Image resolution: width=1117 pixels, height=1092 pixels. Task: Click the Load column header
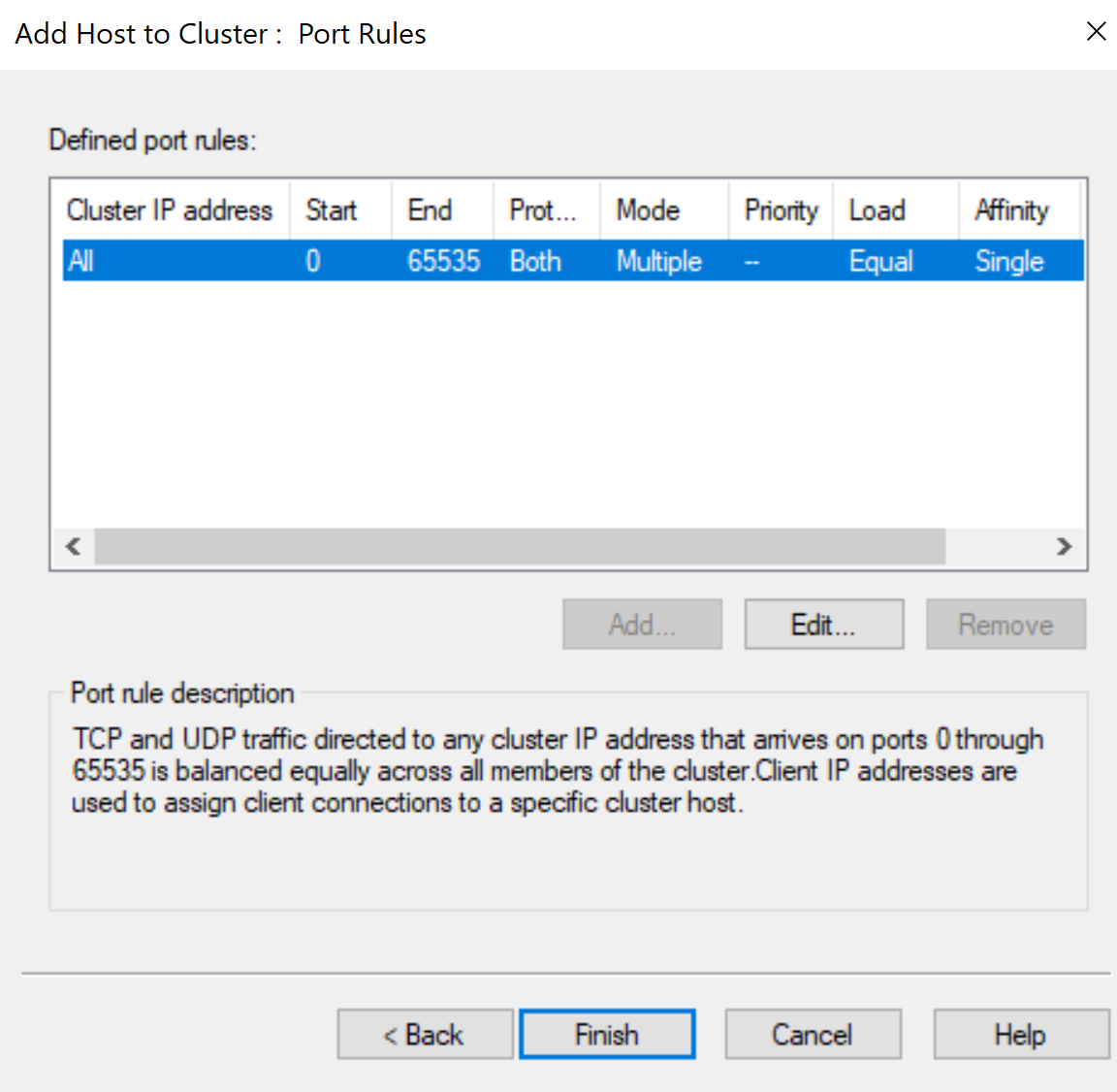(x=896, y=210)
